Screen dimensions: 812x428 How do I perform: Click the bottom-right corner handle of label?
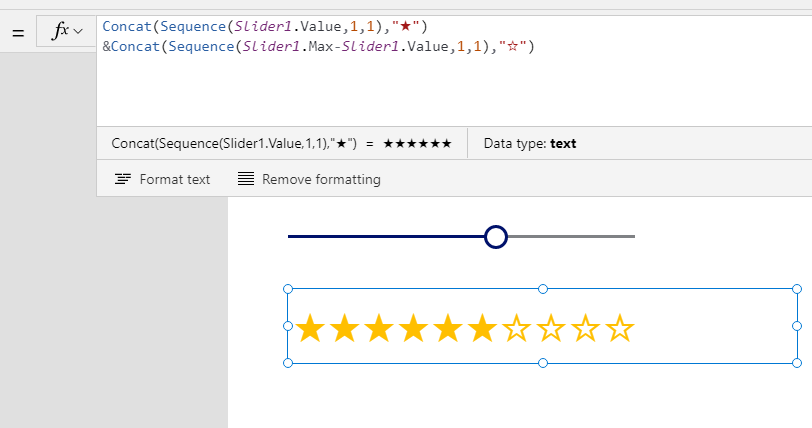[797, 363]
